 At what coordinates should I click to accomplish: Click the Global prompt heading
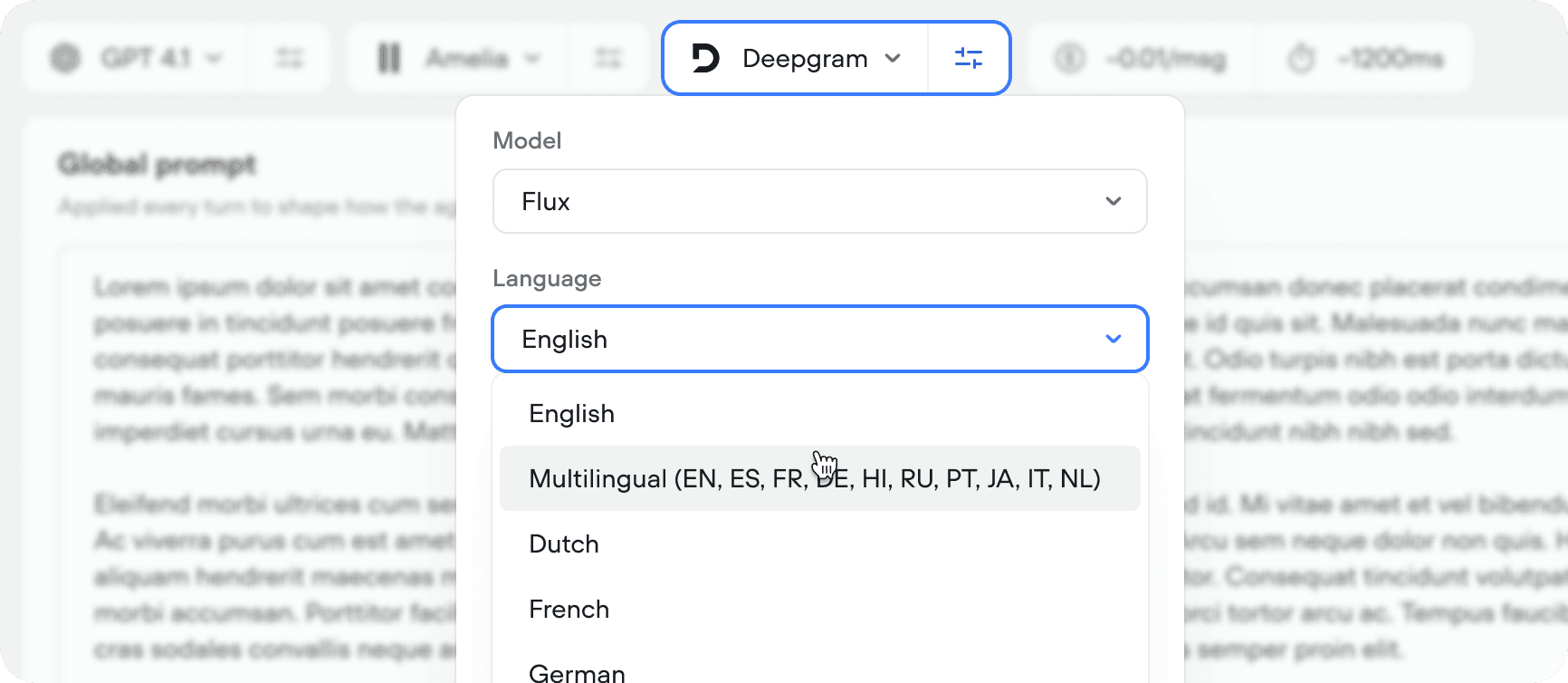pos(158,164)
